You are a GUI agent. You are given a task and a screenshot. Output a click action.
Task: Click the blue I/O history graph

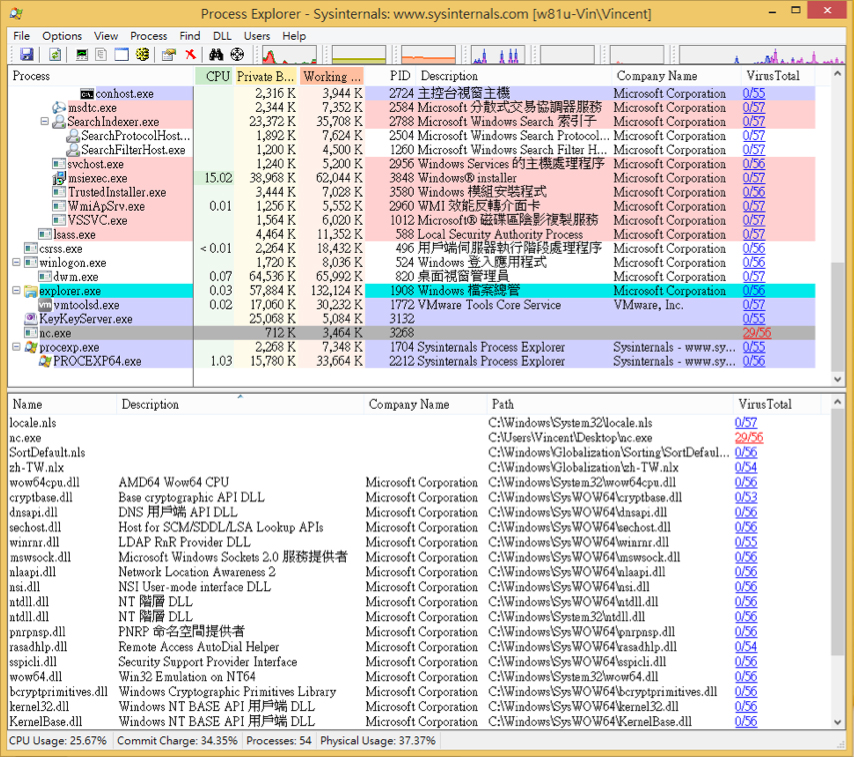click(498, 55)
